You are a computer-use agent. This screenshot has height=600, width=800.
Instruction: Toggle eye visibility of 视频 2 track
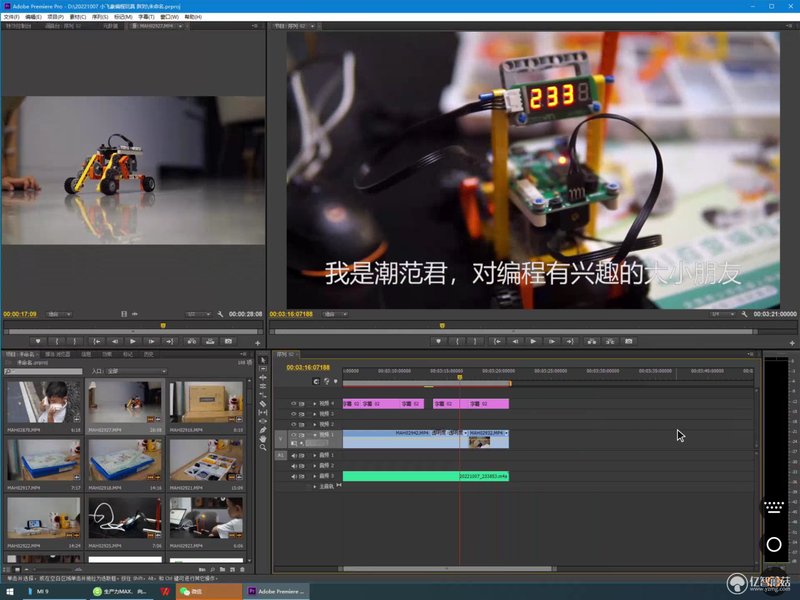293,424
